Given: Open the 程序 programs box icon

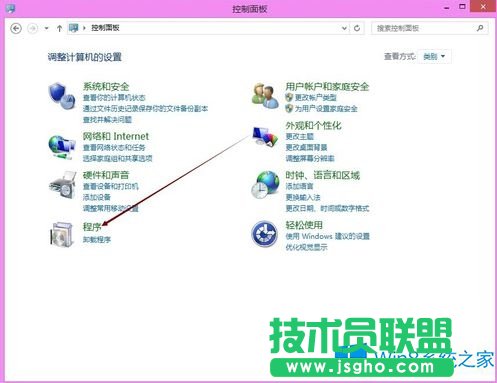Looking at the screenshot, I should 62,234.
